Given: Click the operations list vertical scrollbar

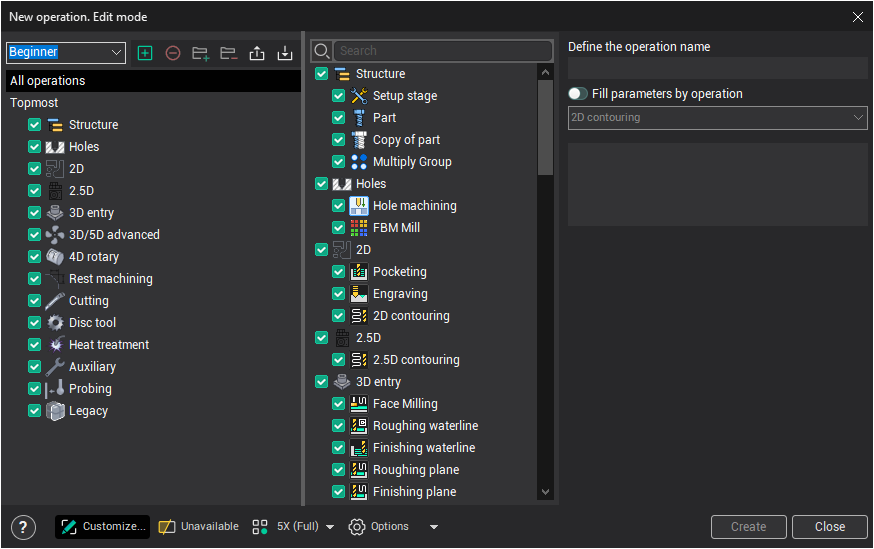Looking at the screenshot, I should (x=545, y=130).
